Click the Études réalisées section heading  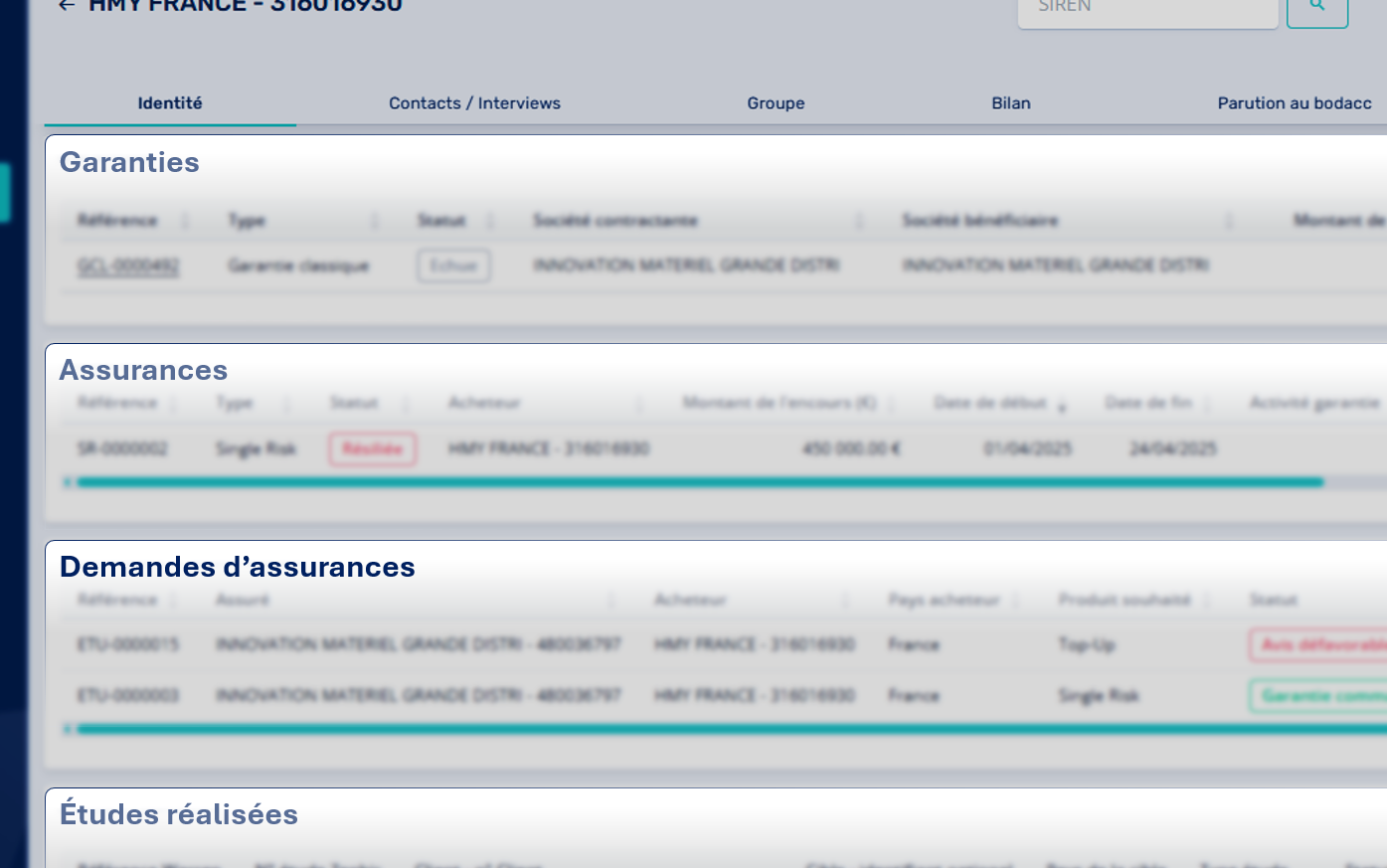click(x=179, y=814)
